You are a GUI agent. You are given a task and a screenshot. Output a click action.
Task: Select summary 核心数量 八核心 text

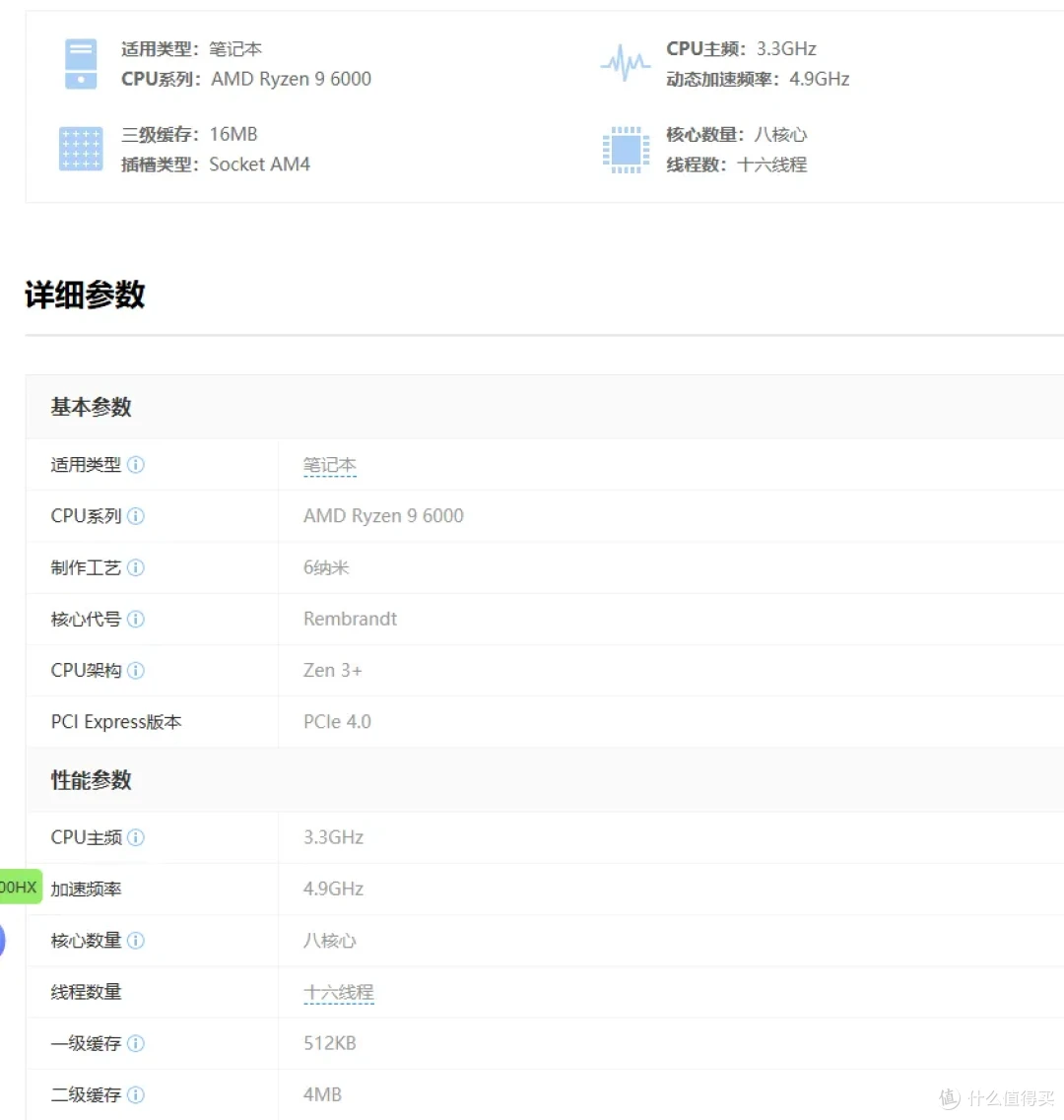tap(737, 135)
